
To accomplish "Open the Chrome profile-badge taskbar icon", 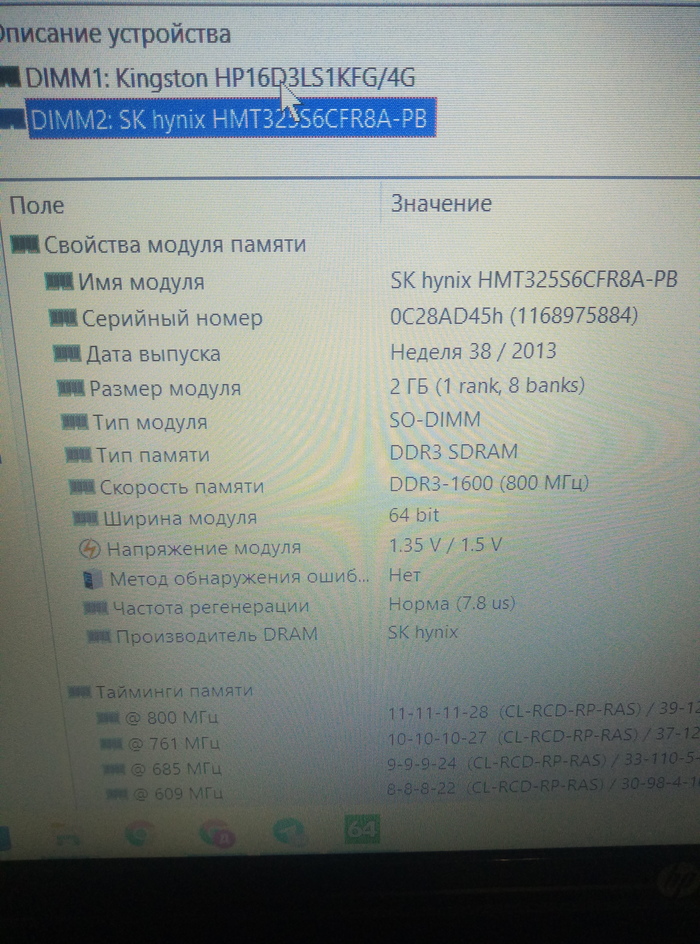I will click(x=217, y=834).
